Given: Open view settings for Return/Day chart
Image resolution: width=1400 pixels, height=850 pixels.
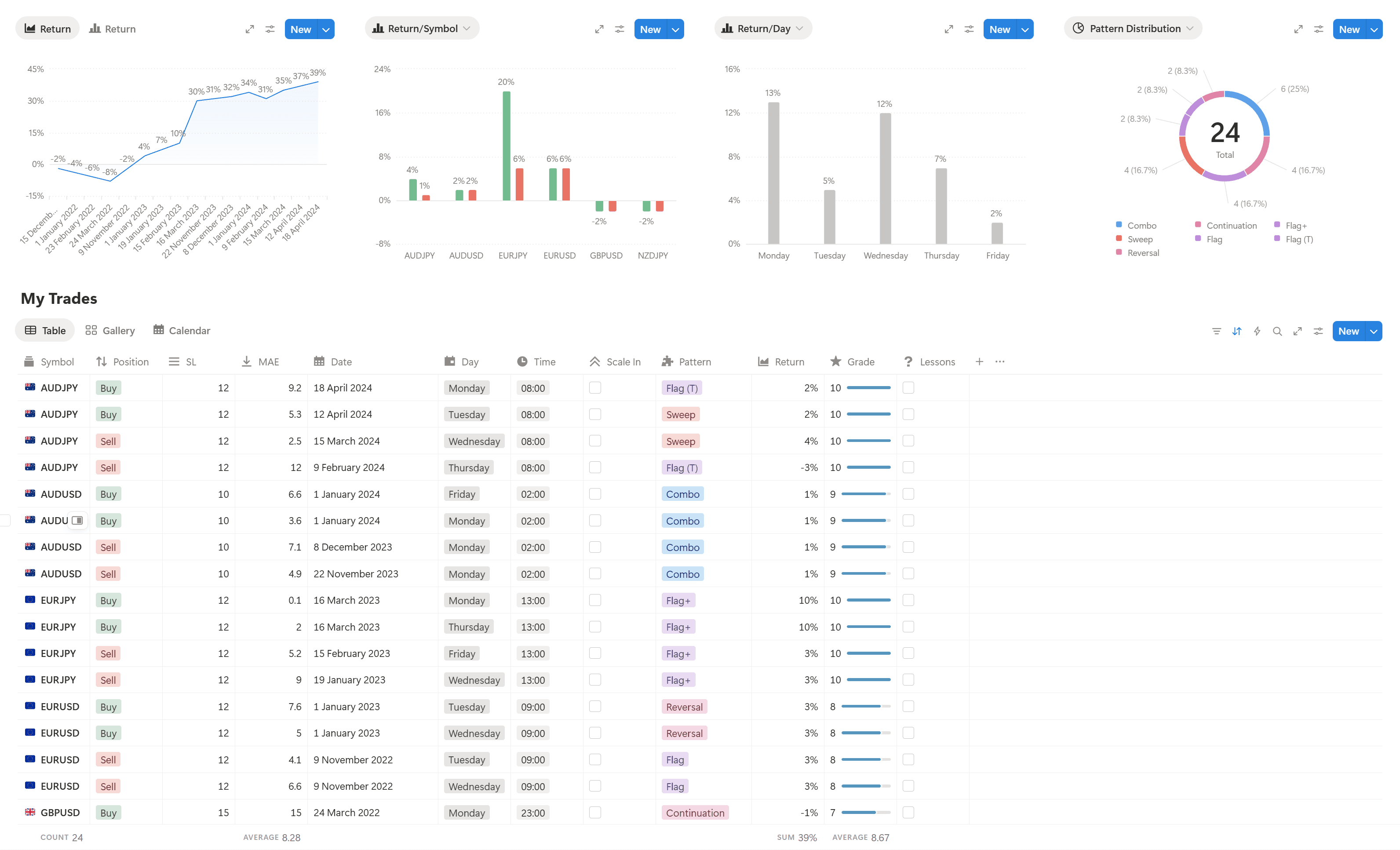Looking at the screenshot, I should pyautogui.click(x=969, y=29).
